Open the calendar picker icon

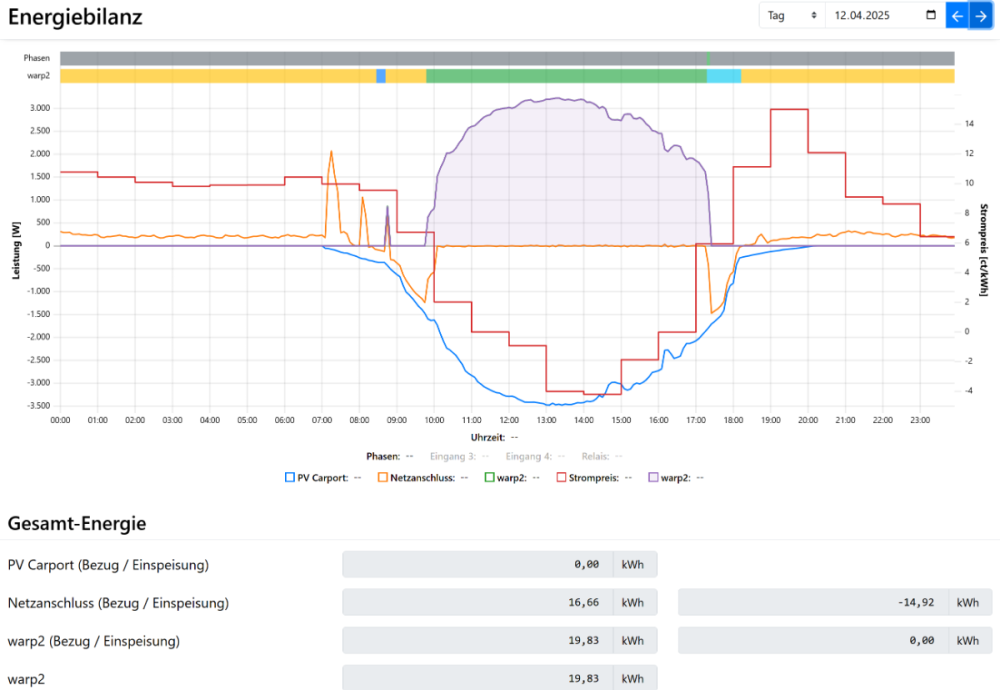(931, 16)
